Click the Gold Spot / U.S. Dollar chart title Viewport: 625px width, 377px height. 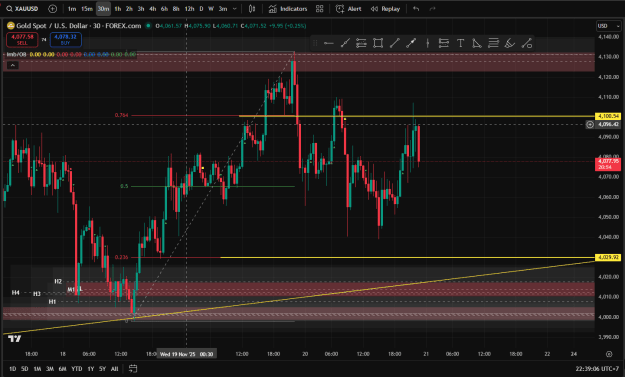79,26
